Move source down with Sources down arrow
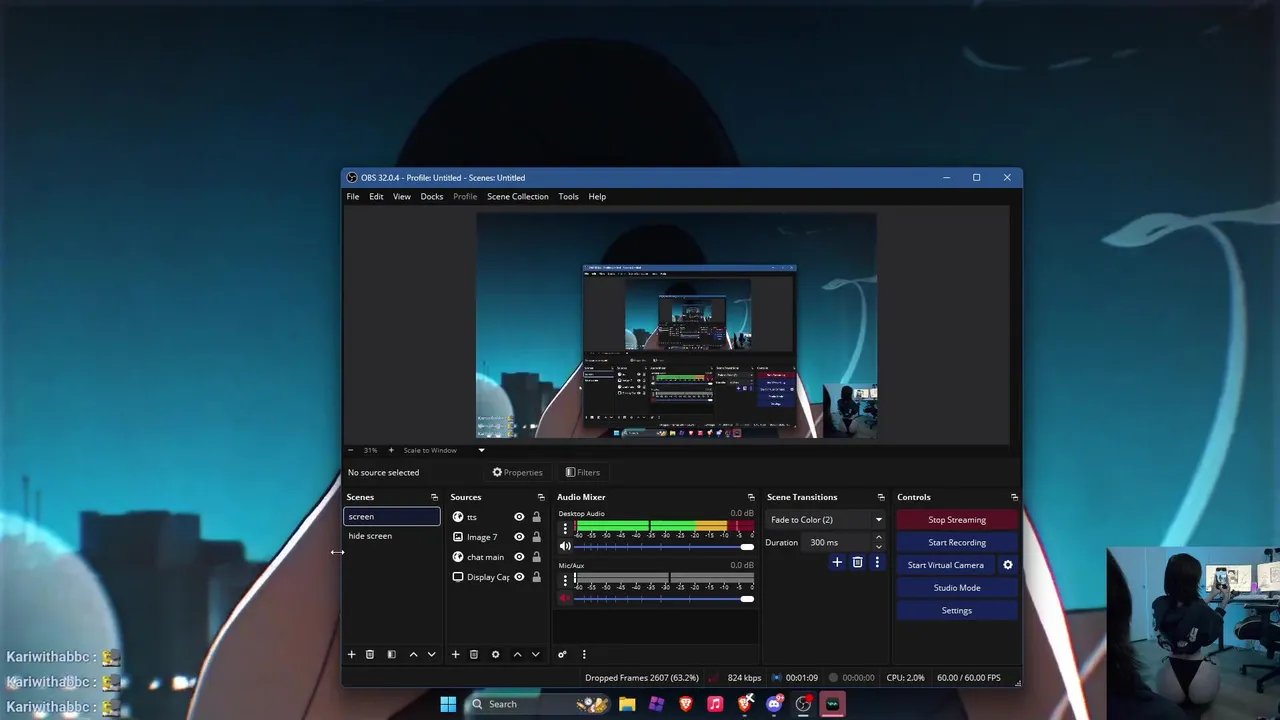The width and height of the screenshot is (1280, 720). pos(536,654)
